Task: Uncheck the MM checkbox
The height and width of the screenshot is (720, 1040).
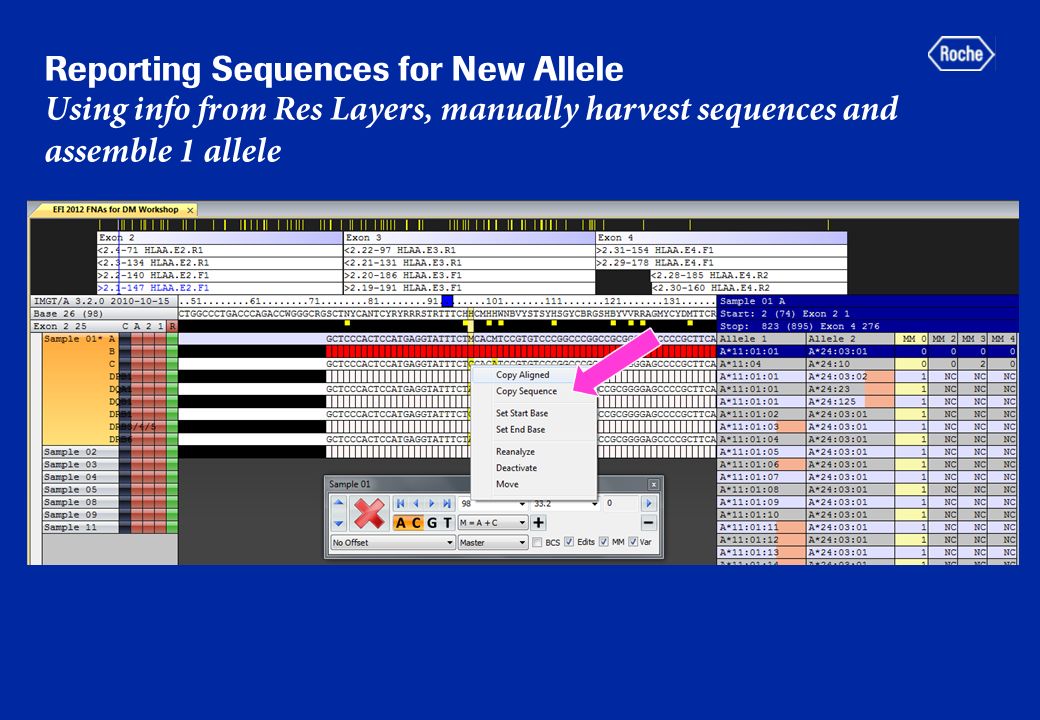Action: click(x=604, y=542)
